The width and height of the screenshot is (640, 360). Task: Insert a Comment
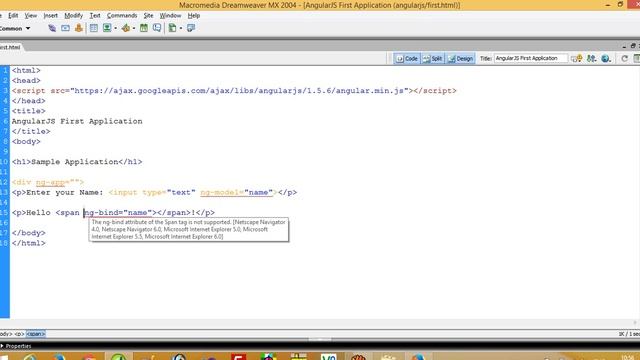pos(157,28)
